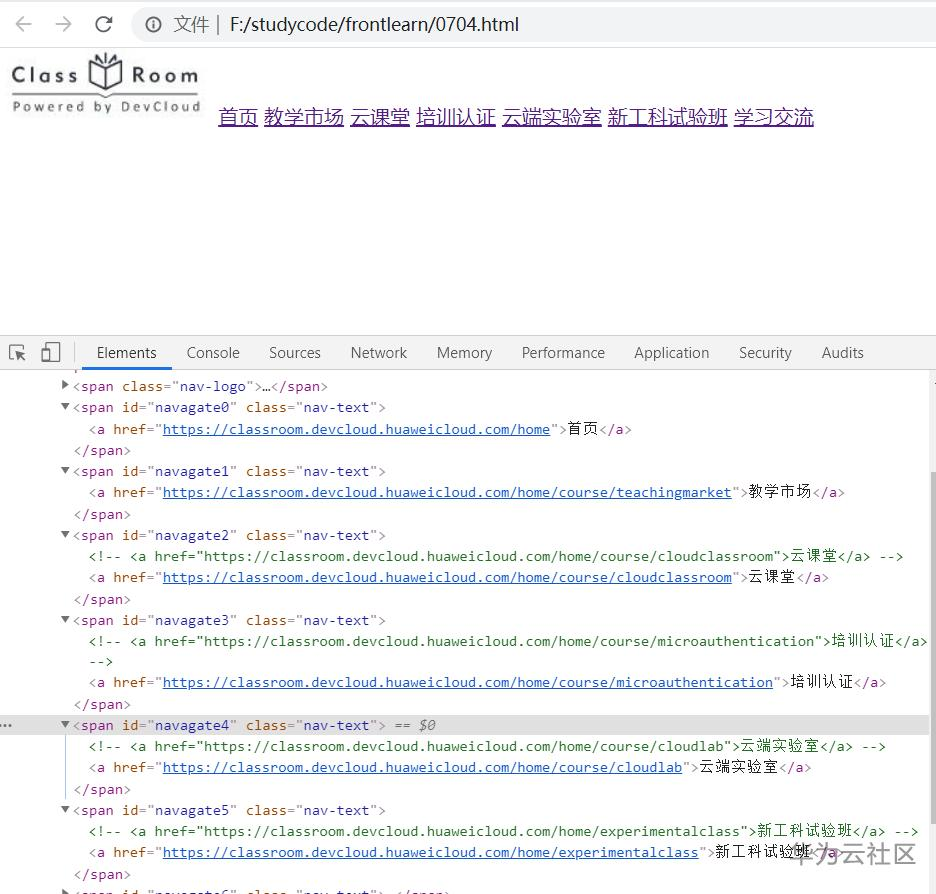This screenshot has height=894, width=936.
Task: Open the site info icon in address bar
Action: pyautogui.click(x=153, y=24)
